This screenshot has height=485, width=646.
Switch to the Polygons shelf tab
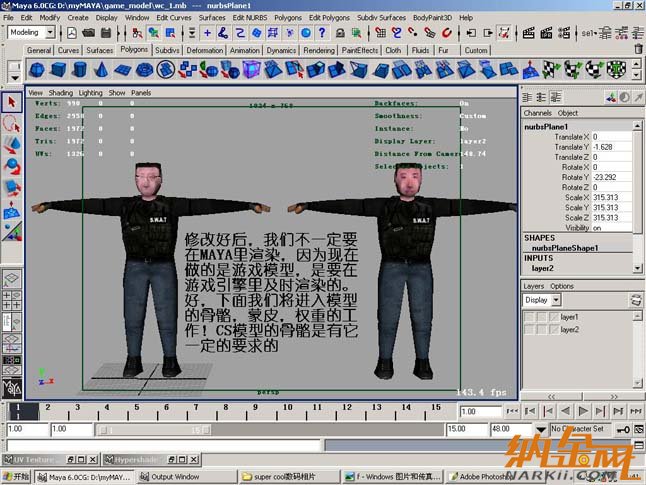click(x=134, y=49)
